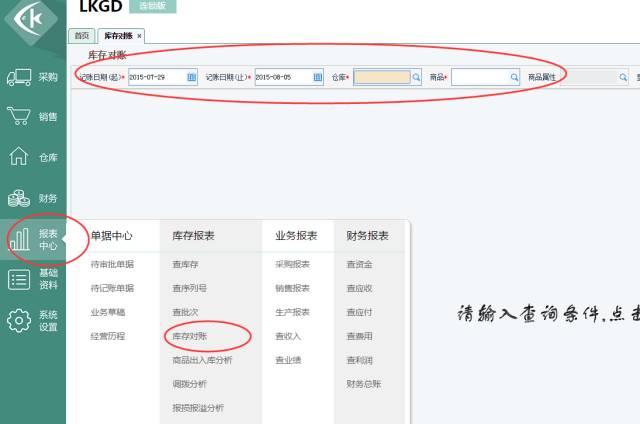The height and width of the screenshot is (424, 640).
Task: Open 查应付 under 财务报表
Action: [x=359, y=312]
